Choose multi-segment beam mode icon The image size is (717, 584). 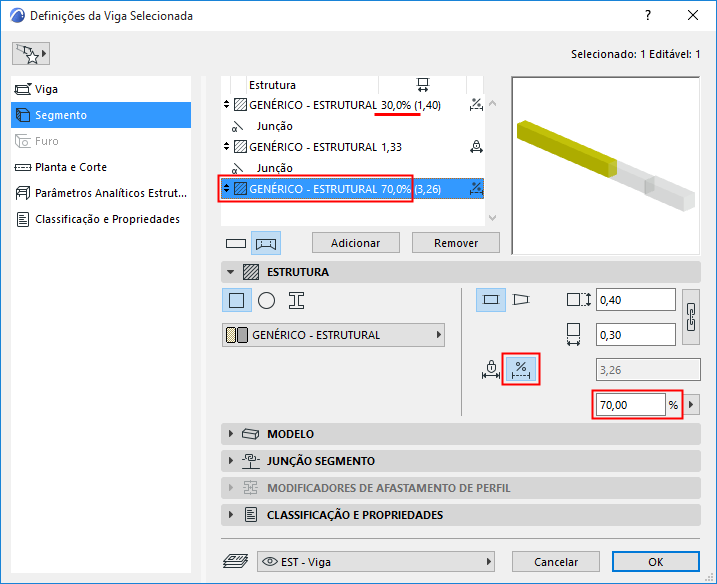coord(266,243)
